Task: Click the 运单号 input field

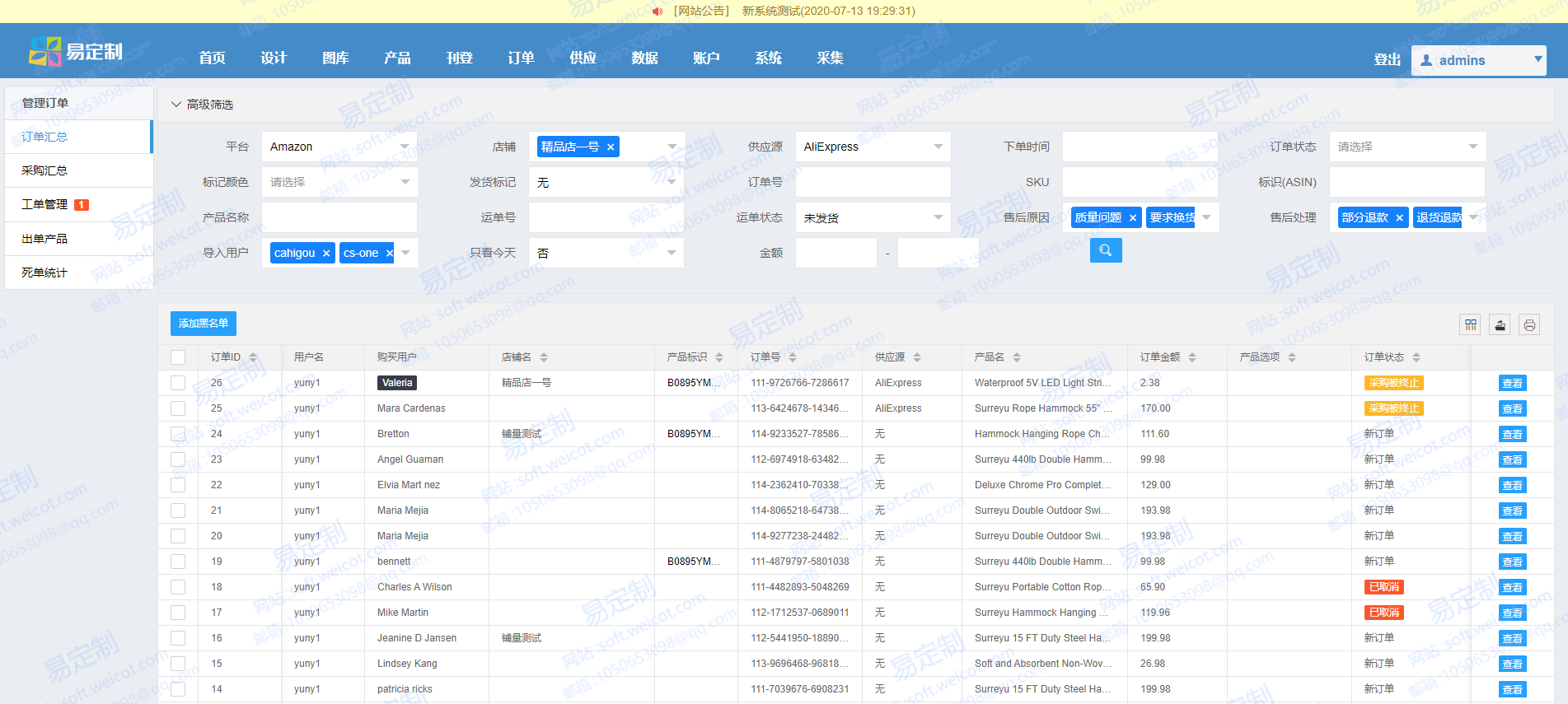Action: (x=606, y=217)
